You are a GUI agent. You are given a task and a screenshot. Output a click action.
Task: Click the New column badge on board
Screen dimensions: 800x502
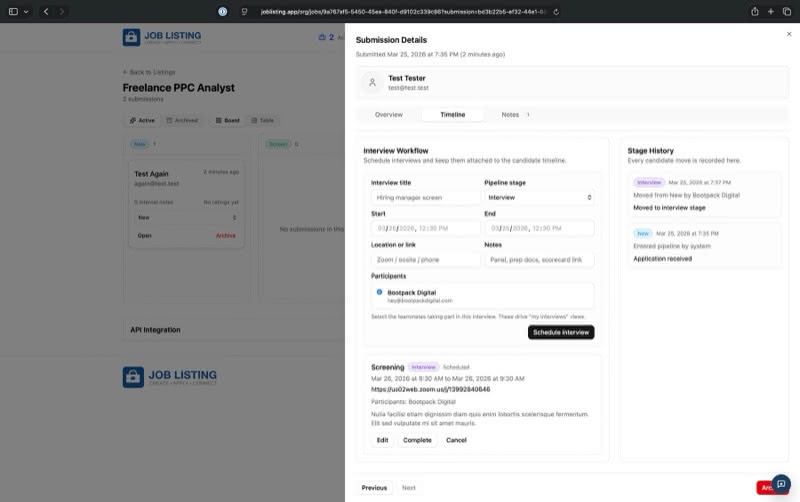point(139,144)
